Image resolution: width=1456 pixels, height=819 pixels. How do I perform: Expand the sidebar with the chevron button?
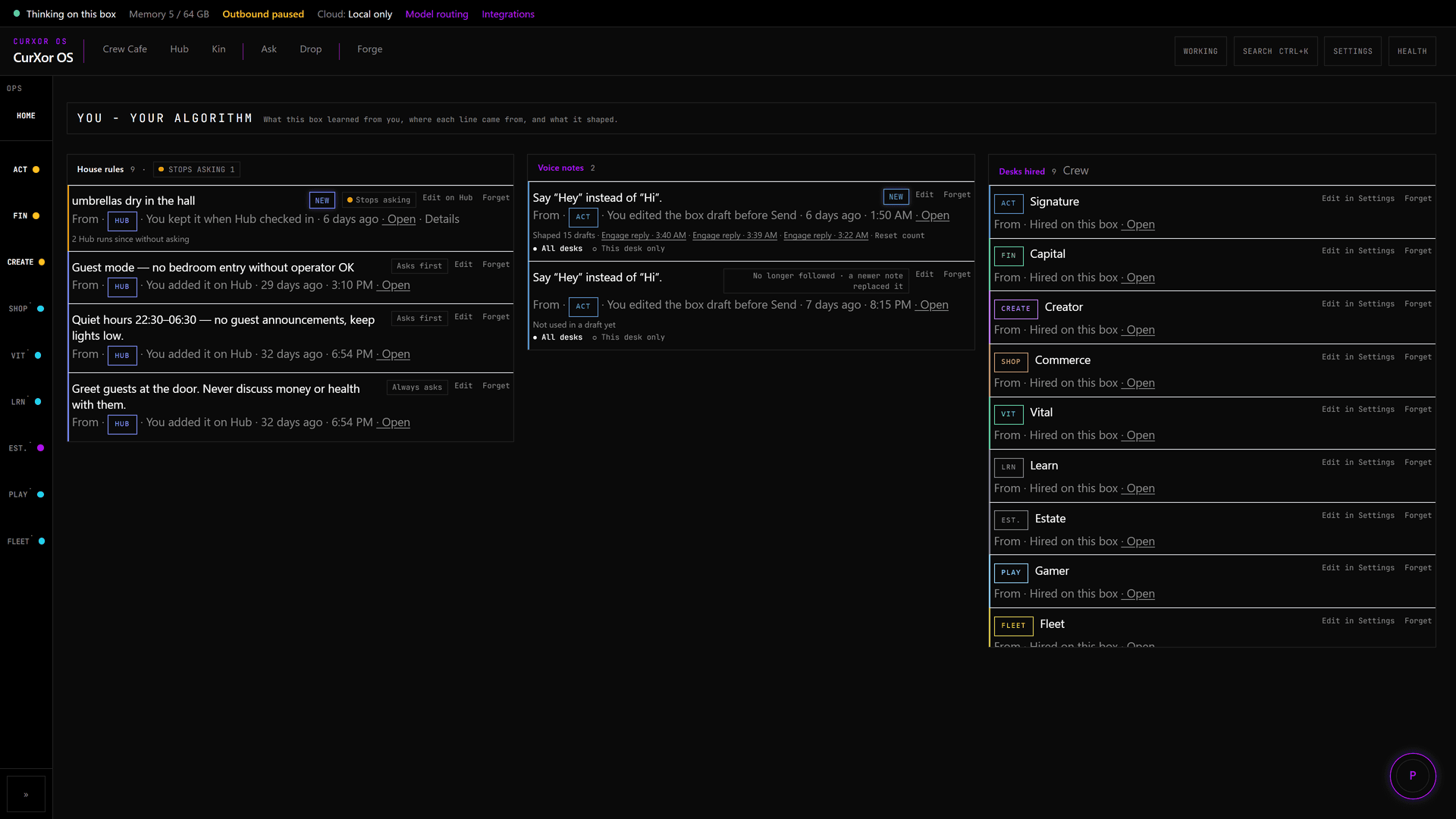(26, 795)
